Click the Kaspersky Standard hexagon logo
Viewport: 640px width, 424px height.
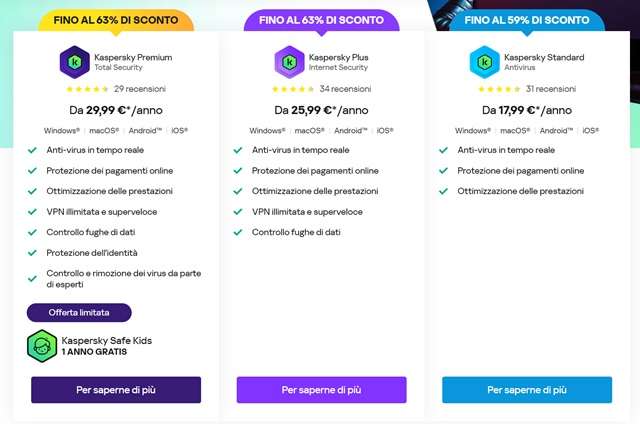point(485,62)
